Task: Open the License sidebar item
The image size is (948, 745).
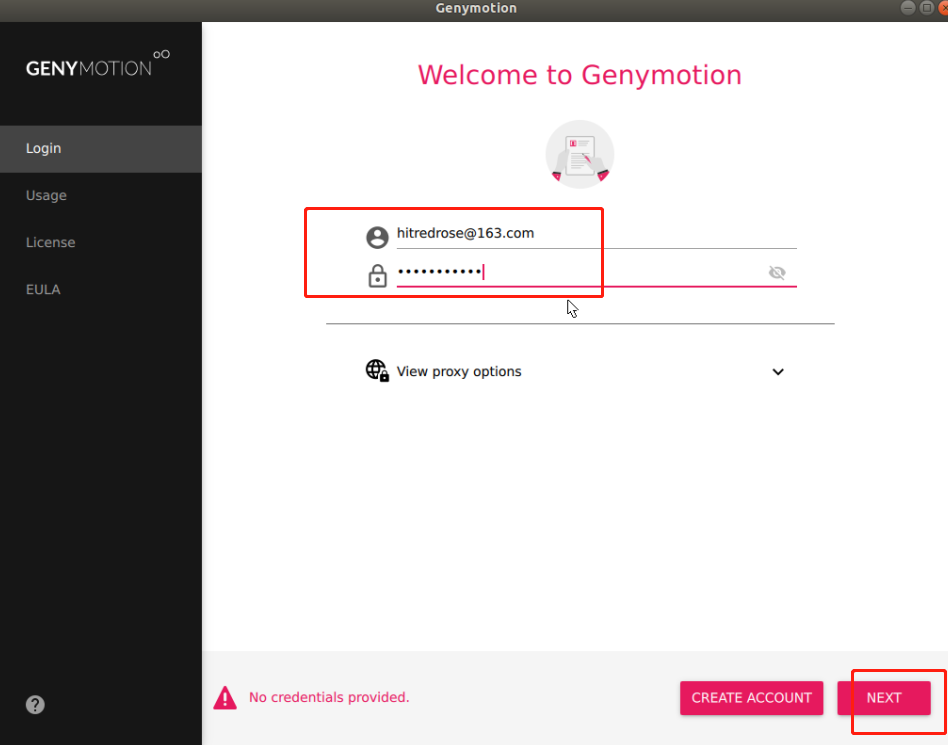Action: pyautogui.click(x=101, y=242)
